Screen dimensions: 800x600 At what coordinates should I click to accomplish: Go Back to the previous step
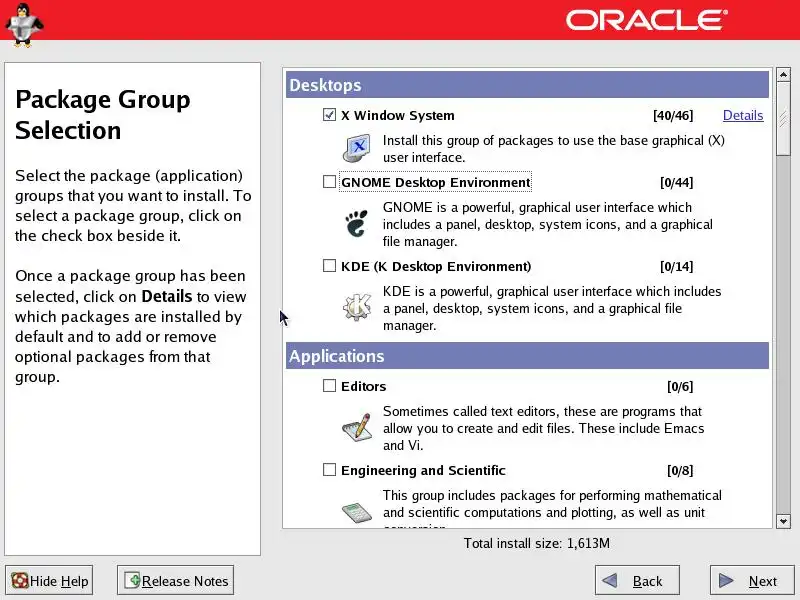[637, 581]
